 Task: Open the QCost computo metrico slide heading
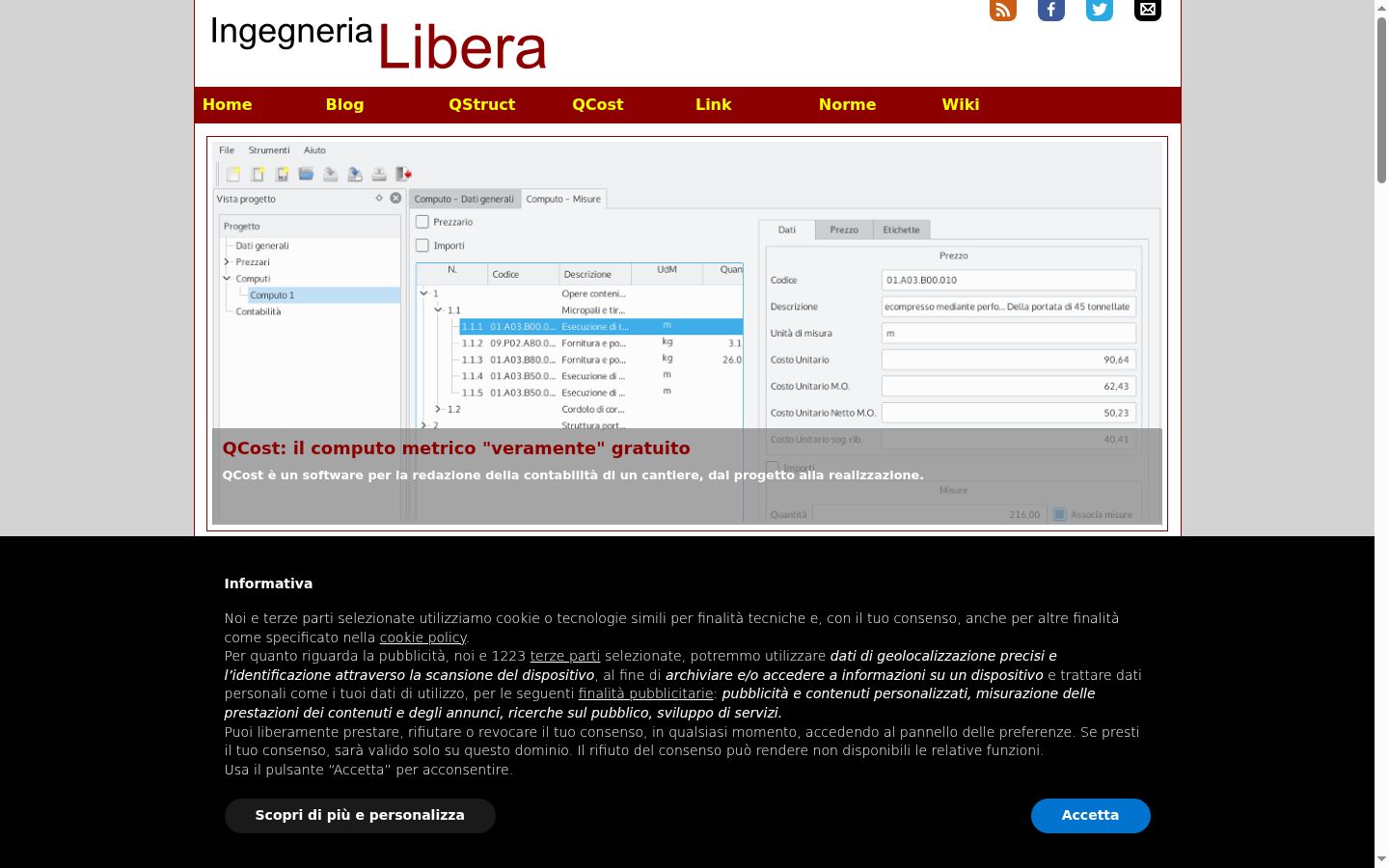456,448
